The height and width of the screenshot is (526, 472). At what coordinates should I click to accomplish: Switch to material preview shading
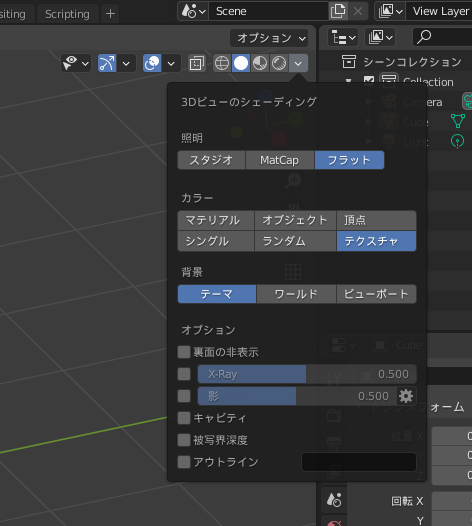click(260, 63)
